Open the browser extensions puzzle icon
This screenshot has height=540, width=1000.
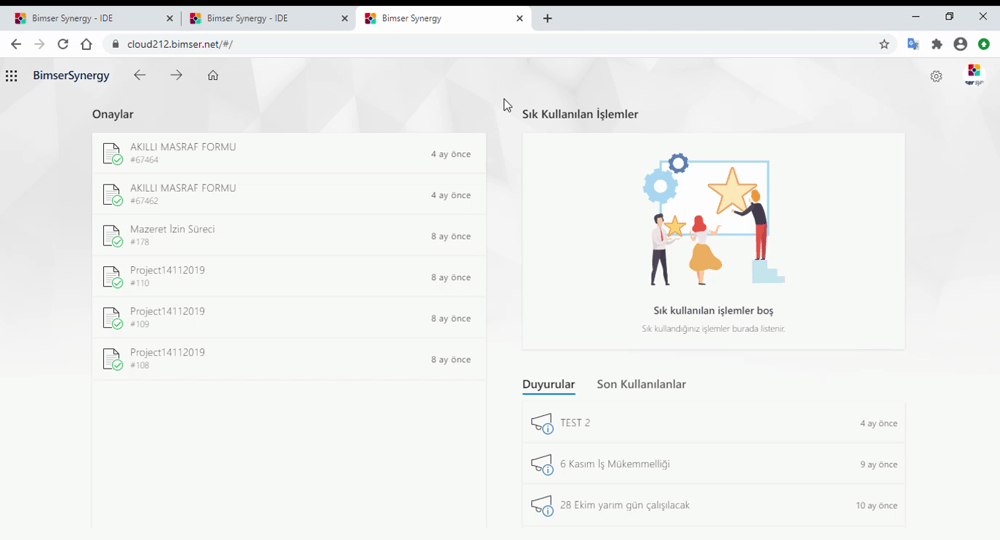pyautogui.click(x=937, y=44)
